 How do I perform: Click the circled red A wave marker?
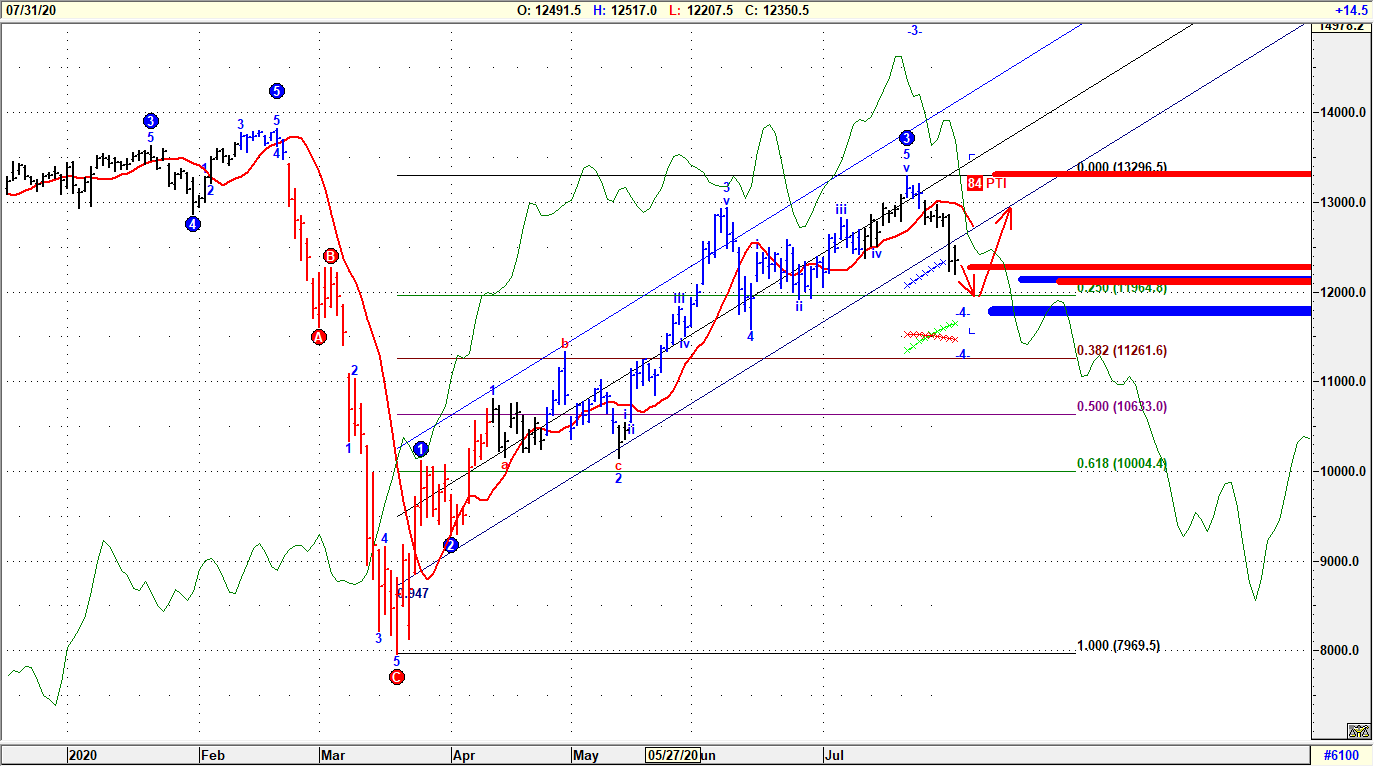318,337
